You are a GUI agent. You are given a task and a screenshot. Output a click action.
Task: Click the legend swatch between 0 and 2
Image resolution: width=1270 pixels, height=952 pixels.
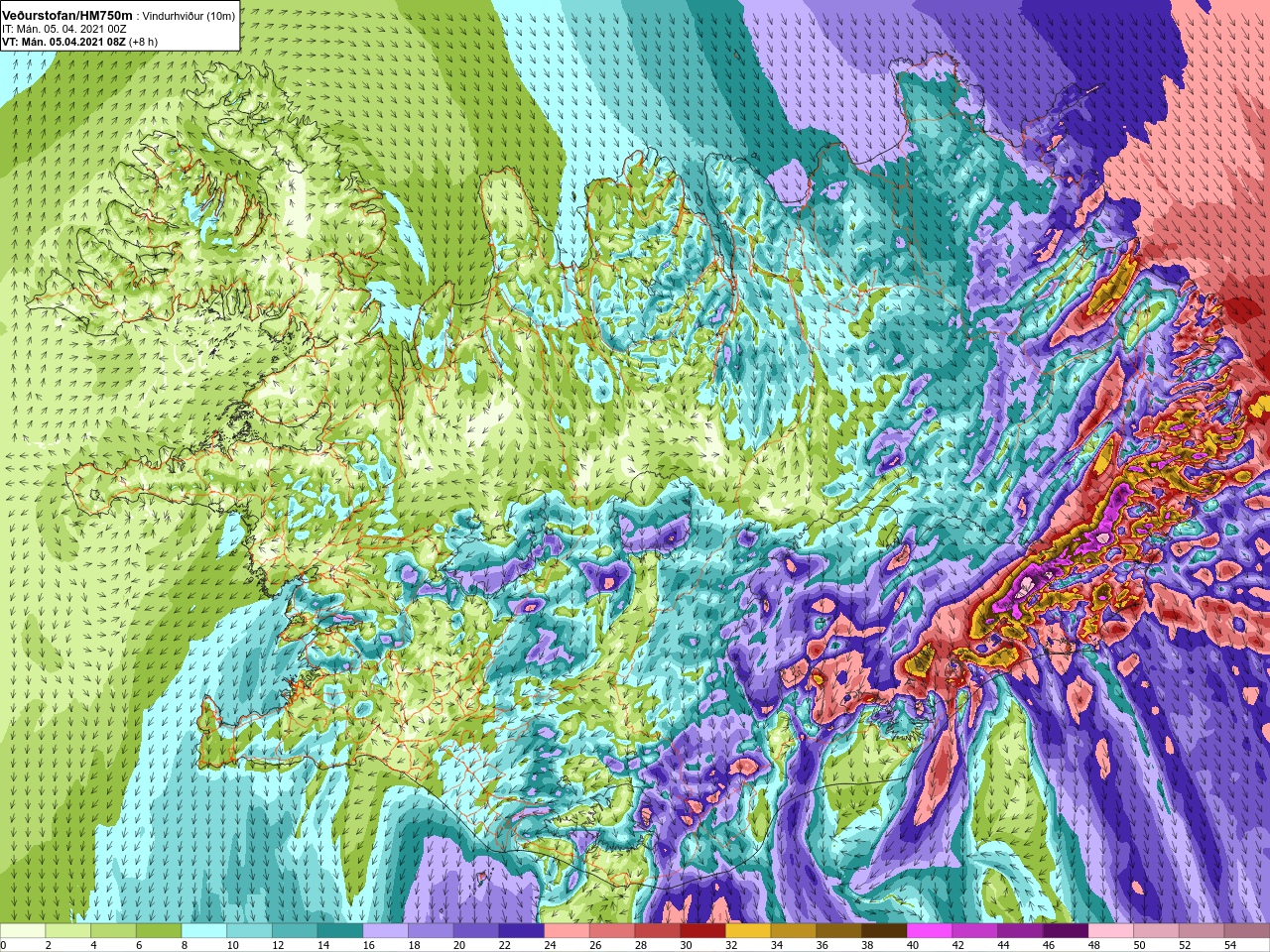click(23, 931)
